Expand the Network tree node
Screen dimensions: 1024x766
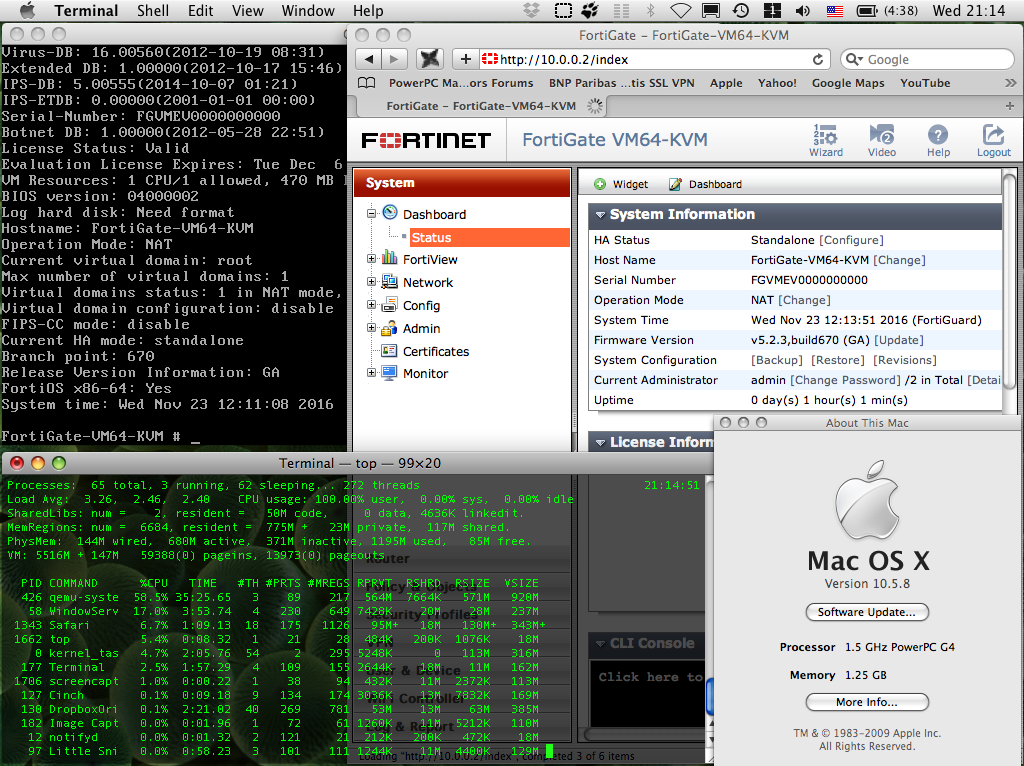pyautogui.click(x=371, y=281)
